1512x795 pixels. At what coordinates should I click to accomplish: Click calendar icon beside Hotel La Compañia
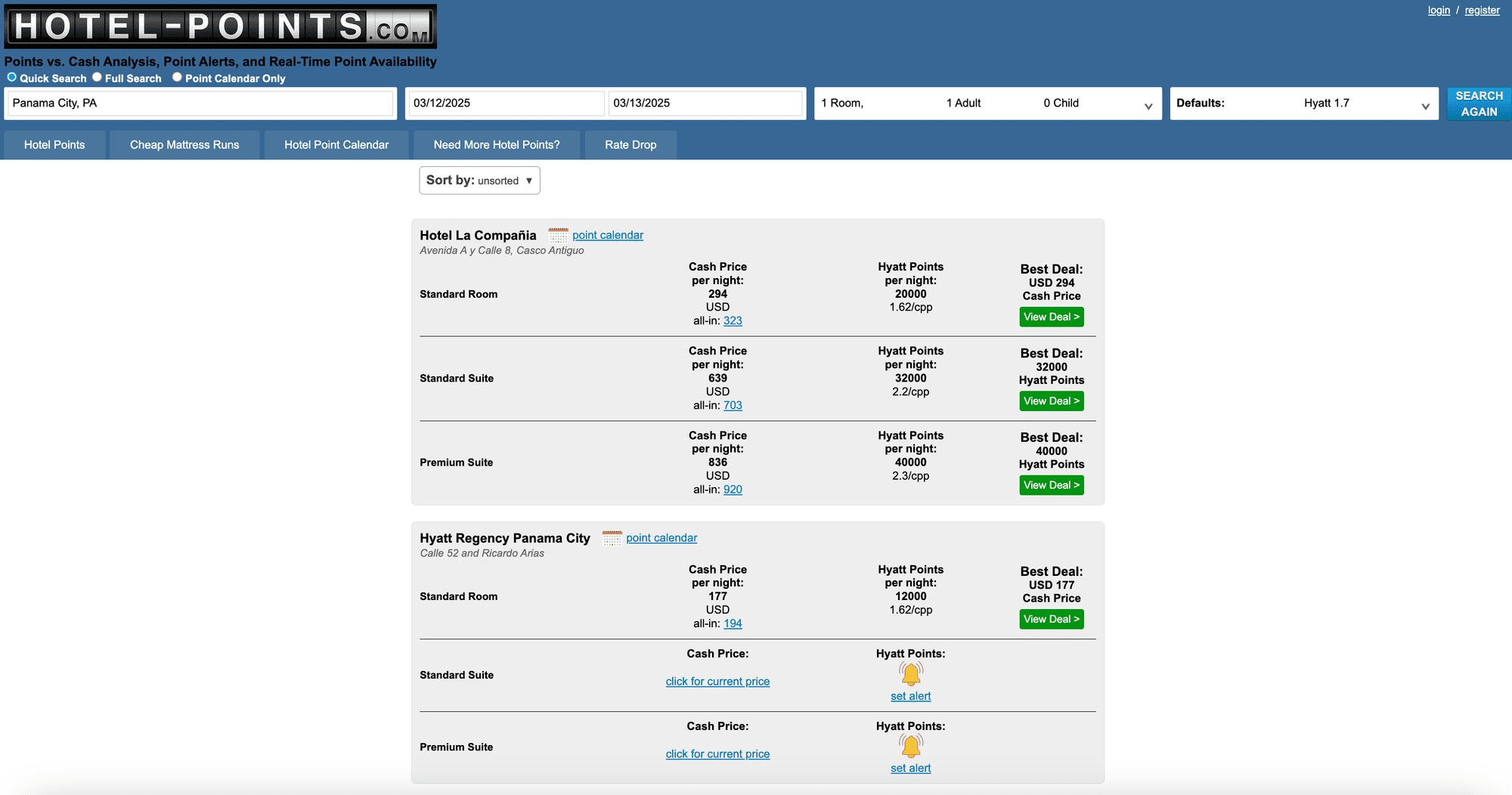(x=558, y=236)
